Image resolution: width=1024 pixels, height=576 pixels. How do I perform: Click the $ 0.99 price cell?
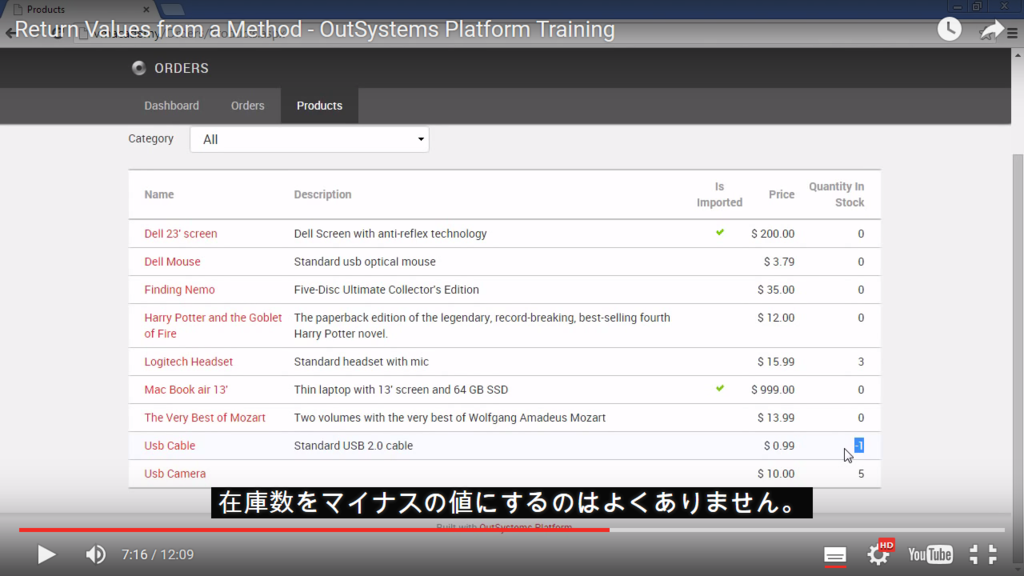coord(779,446)
